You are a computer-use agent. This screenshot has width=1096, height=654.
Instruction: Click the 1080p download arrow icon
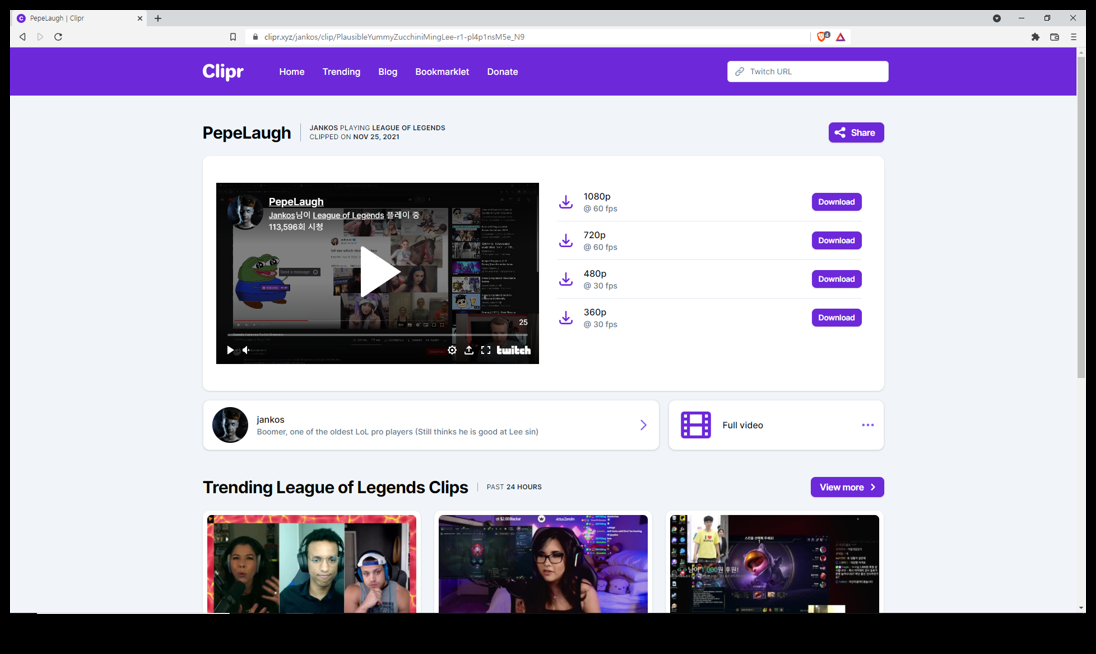(566, 202)
